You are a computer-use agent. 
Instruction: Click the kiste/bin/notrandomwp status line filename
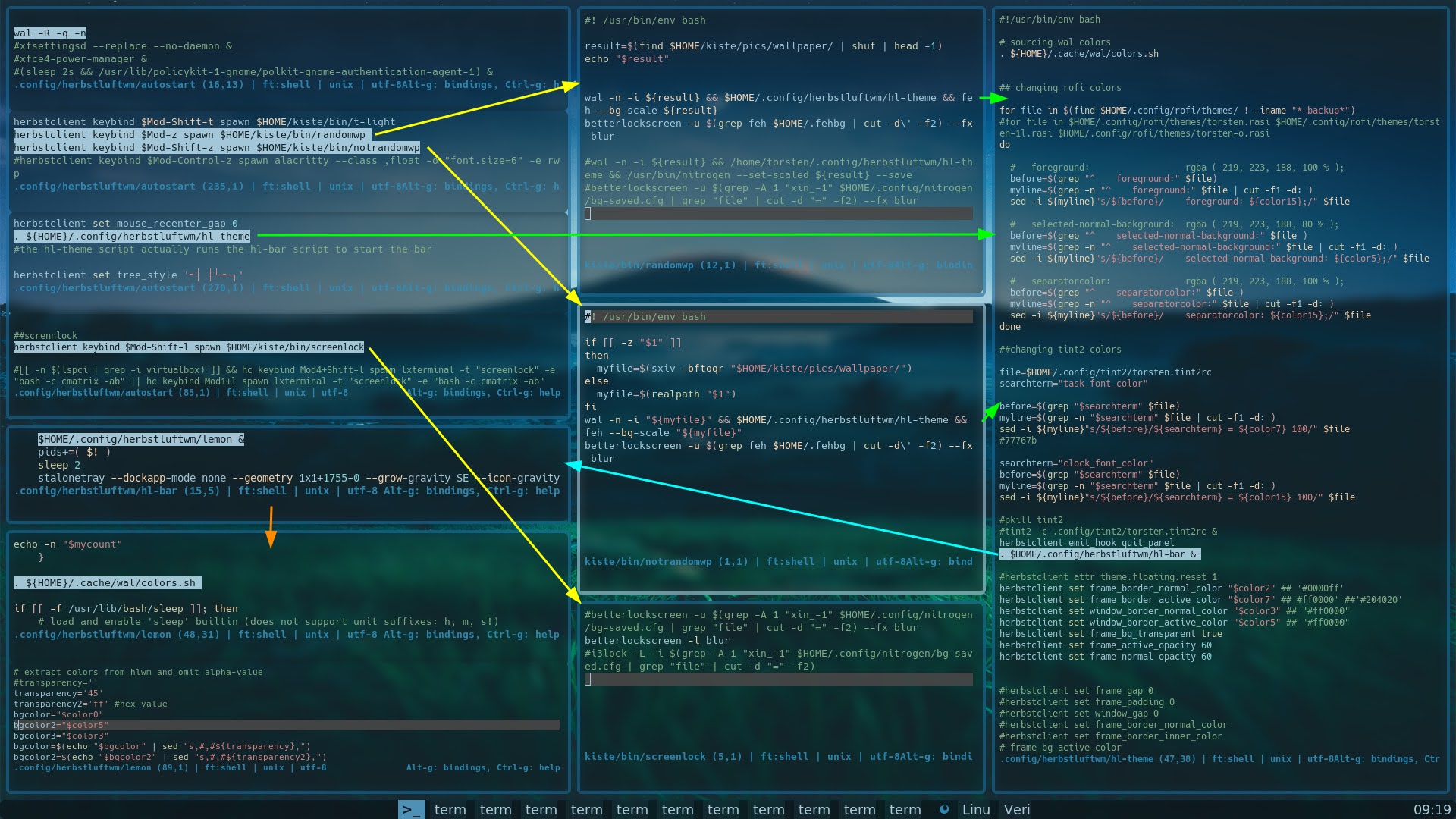coord(648,561)
